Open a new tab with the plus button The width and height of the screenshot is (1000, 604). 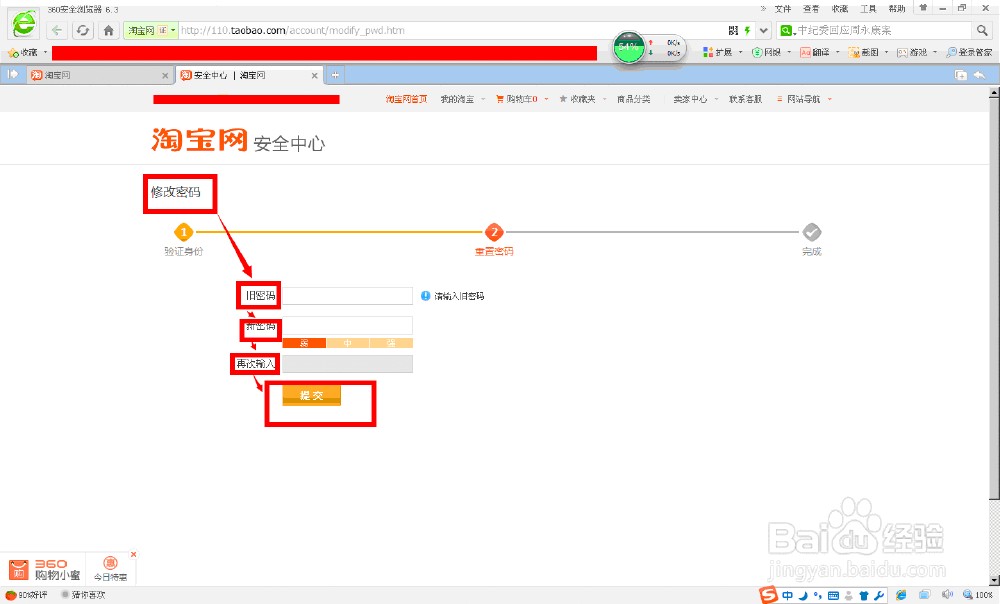tap(335, 75)
